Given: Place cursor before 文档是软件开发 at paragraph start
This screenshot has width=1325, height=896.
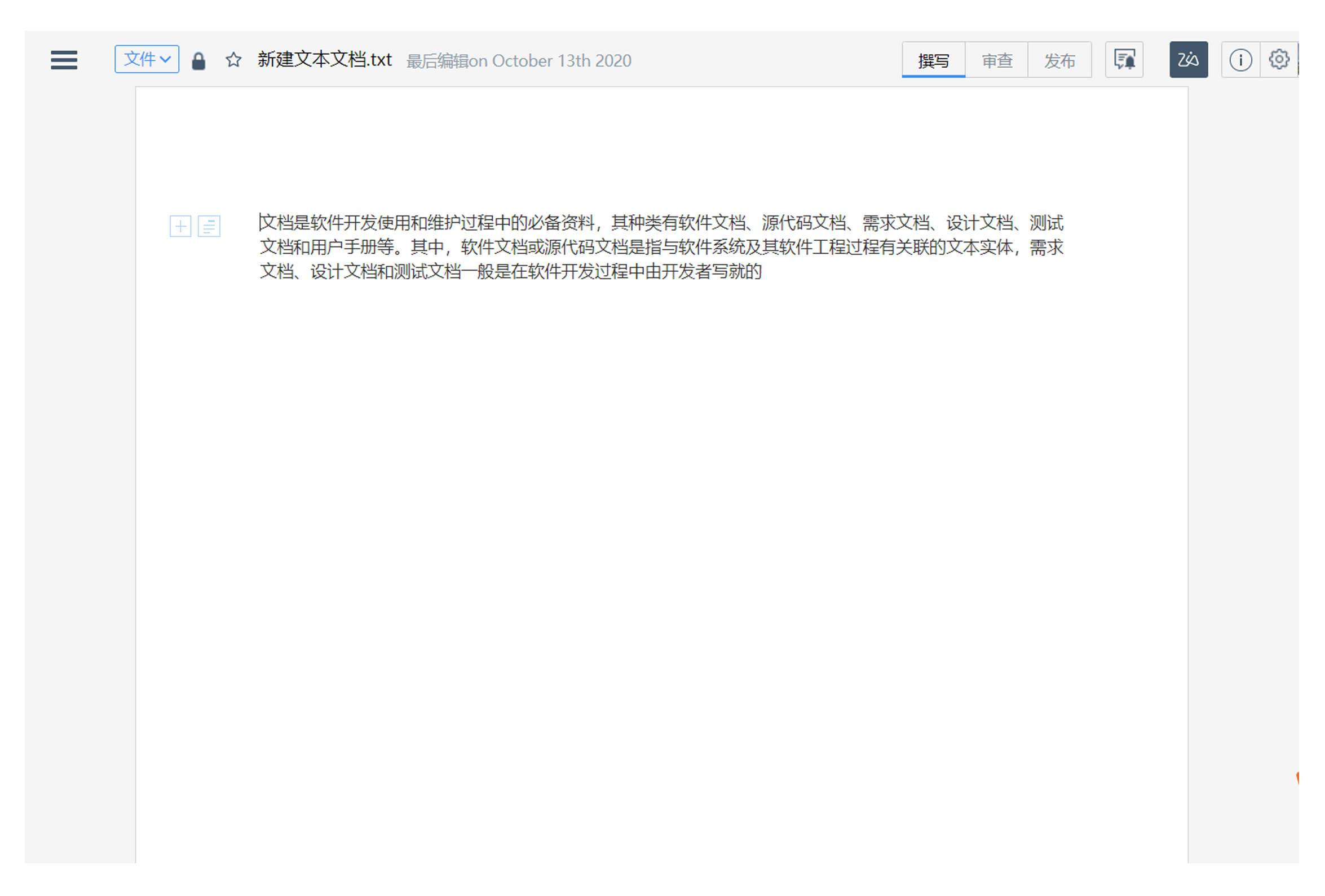Looking at the screenshot, I should click(260, 222).
